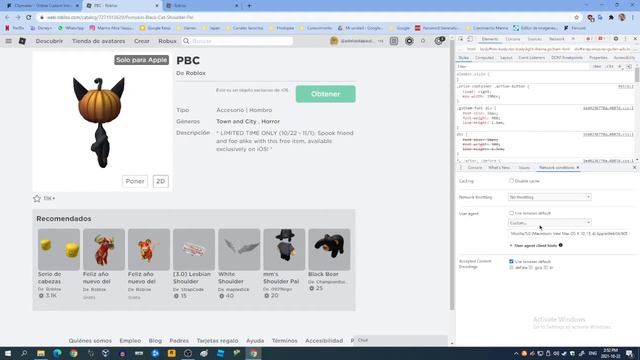This screenshot has width=640, height=360.
Task: Open the Network throttling dropdown
Action: pos(549,197)
